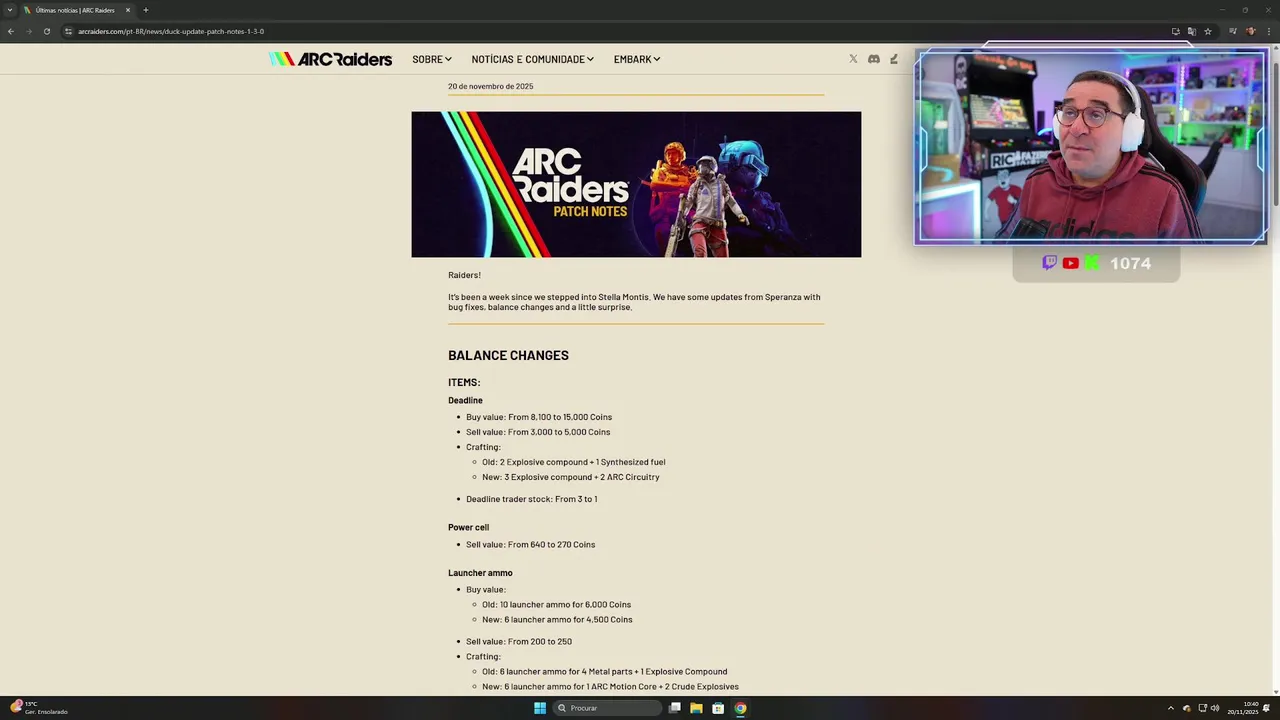This screenshot has width=1280, height=720.
Task: Open the notification bell in taskbar
Action: (1266, 708)
